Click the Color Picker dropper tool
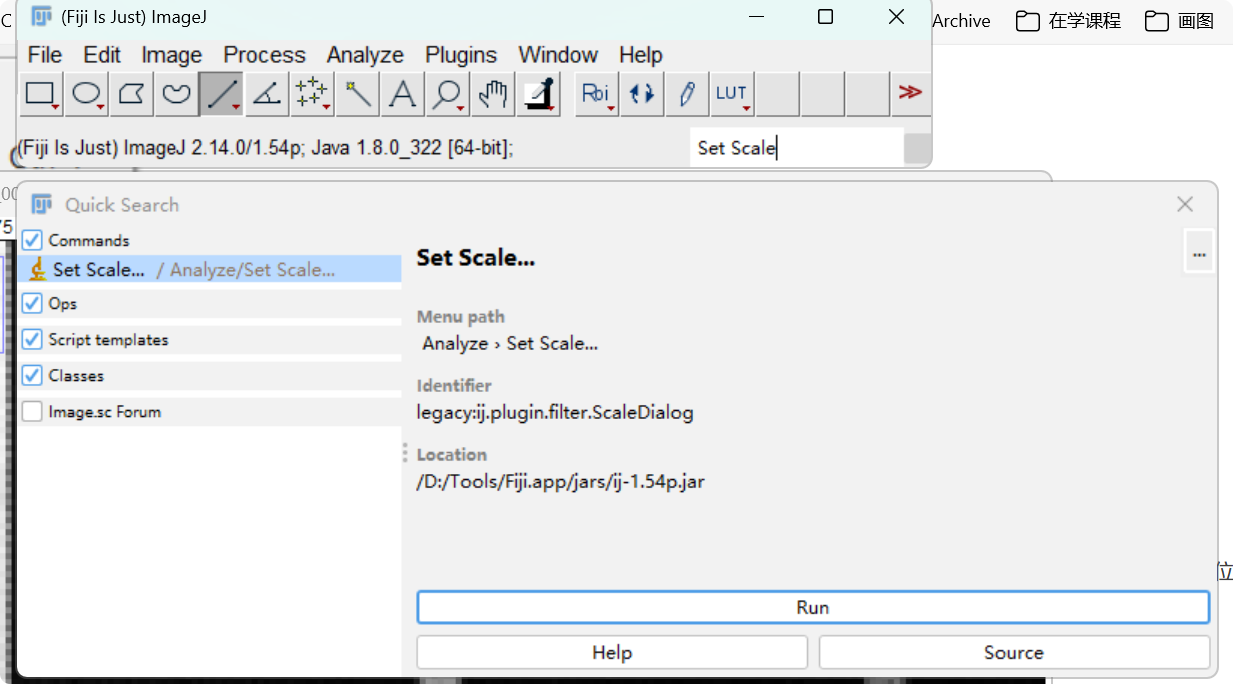The height and width of the screenshot is (684, 1233). pos(540,94)
